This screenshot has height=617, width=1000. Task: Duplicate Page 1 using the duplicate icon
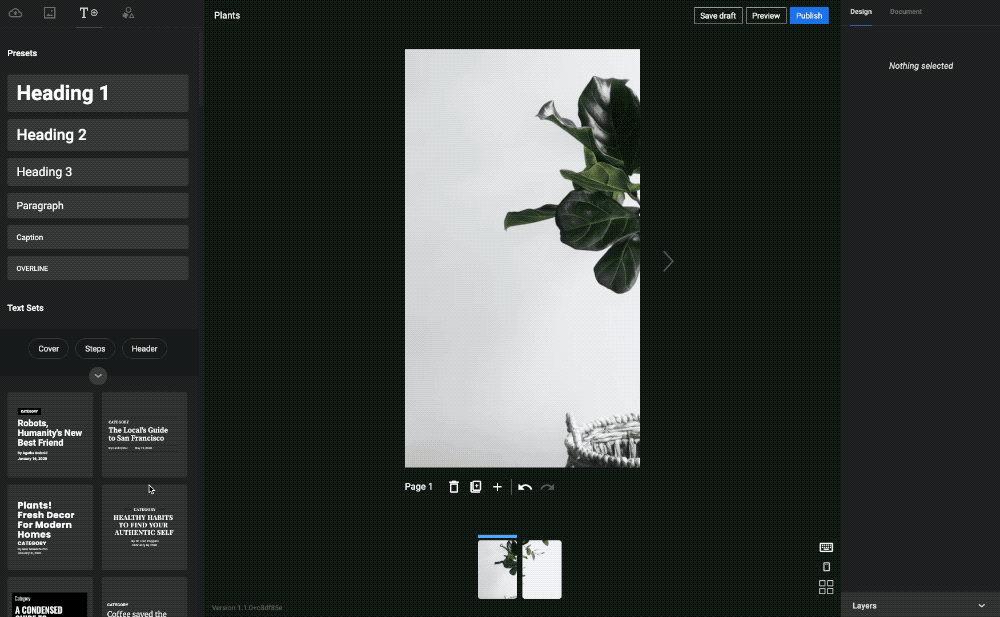pos(476,487)
